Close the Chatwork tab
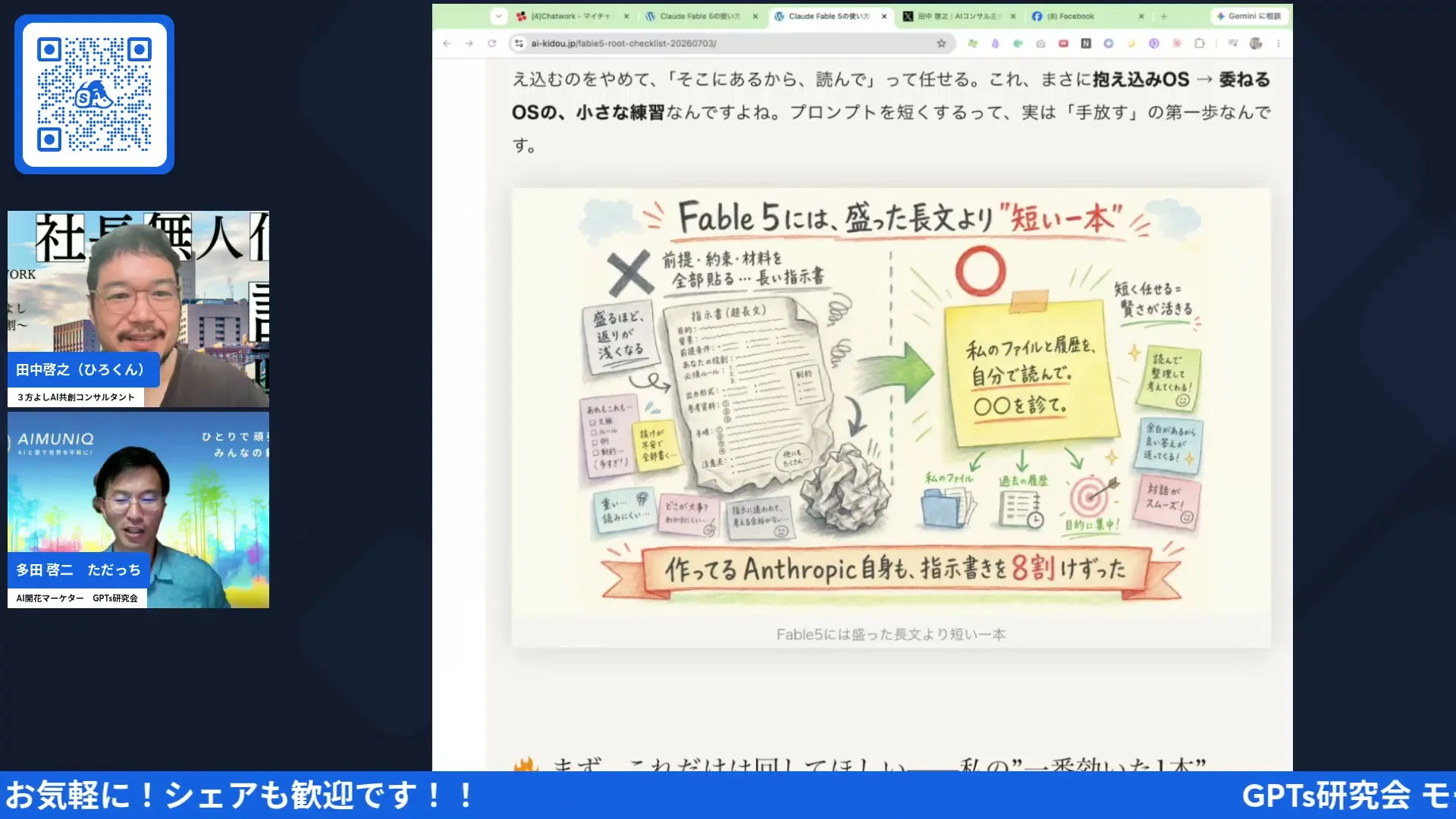The image size is (1456, 819). pos(626,16)
